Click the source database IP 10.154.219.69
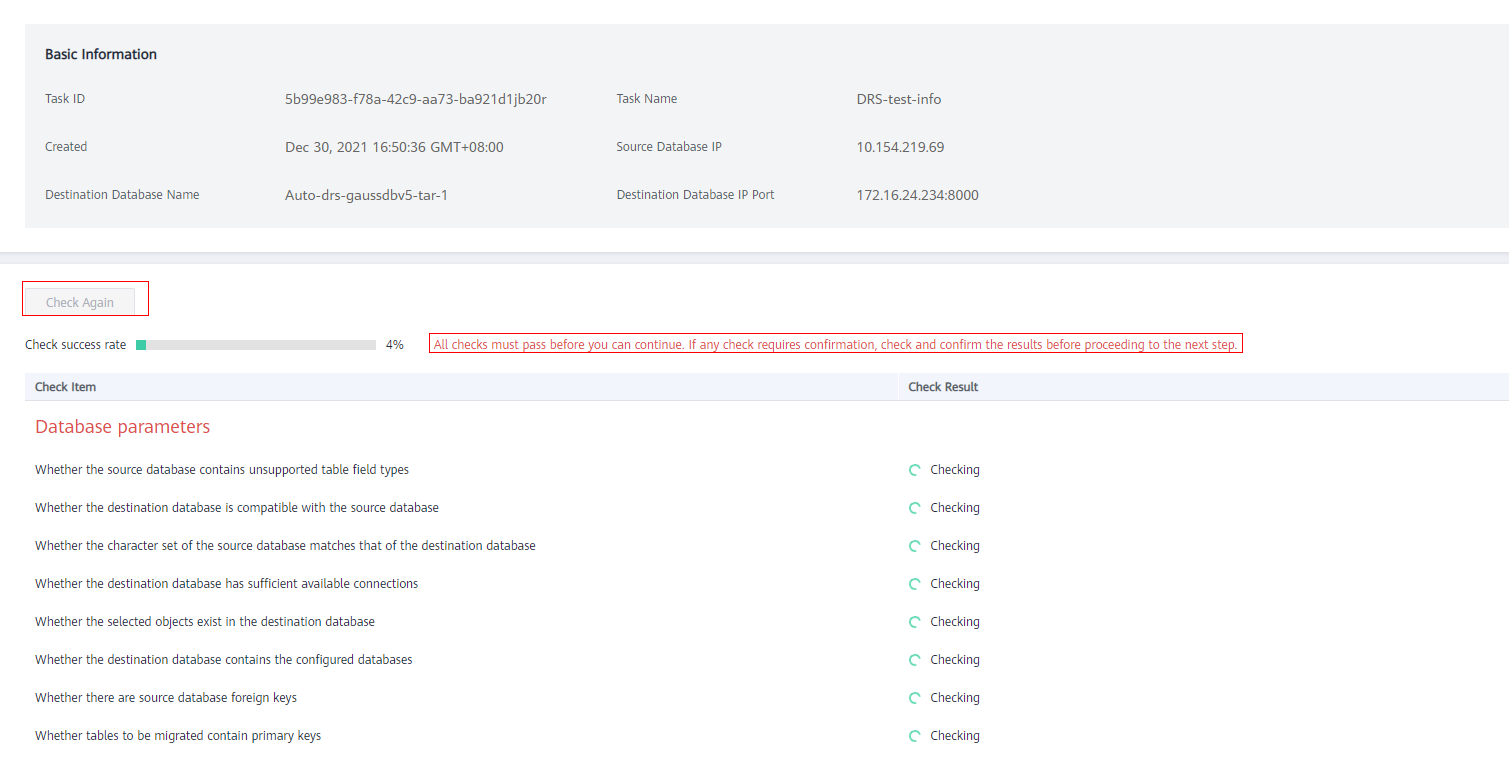The width and height of the screenshot is (1509, 768). point(900,147)
